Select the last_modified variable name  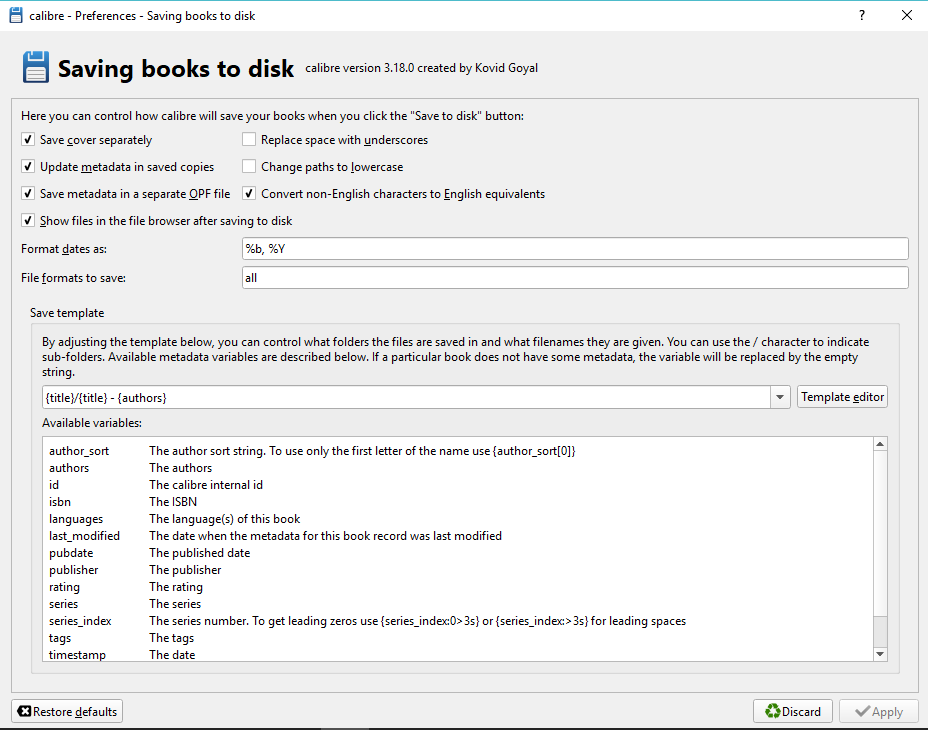(84, 536)
